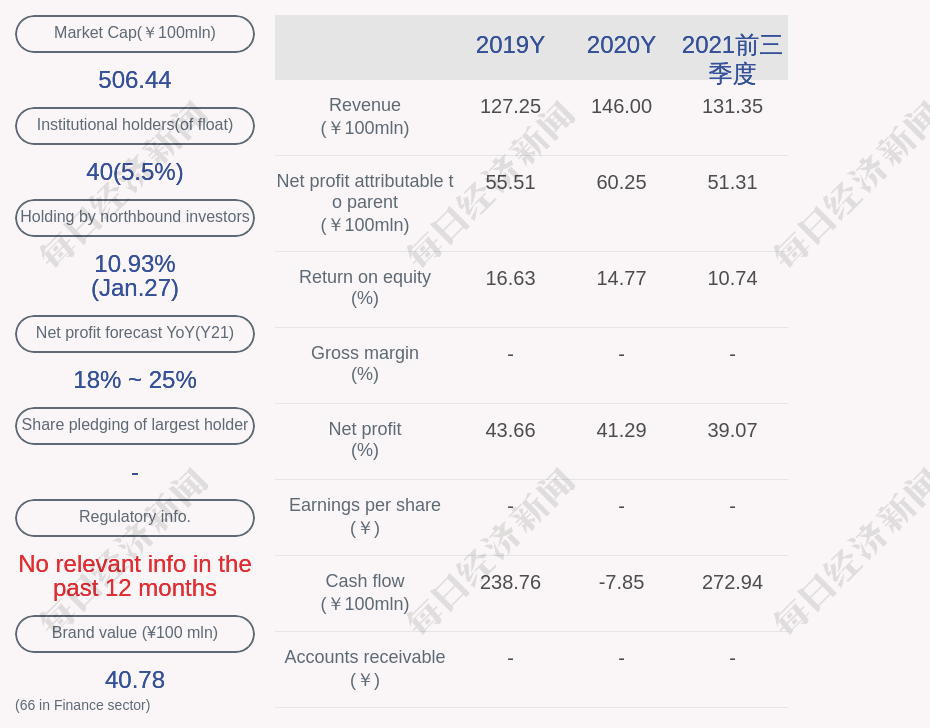Click the brand value figure 40.78
The image size is (930, 728).
click(135, 680)
